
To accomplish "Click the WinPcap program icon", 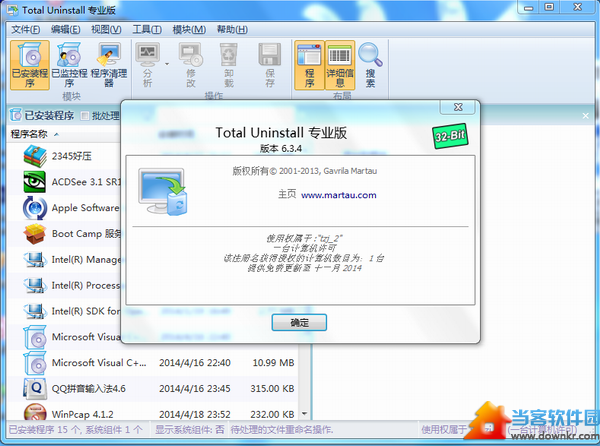I will pyautogui.click(x=35, y=413).
